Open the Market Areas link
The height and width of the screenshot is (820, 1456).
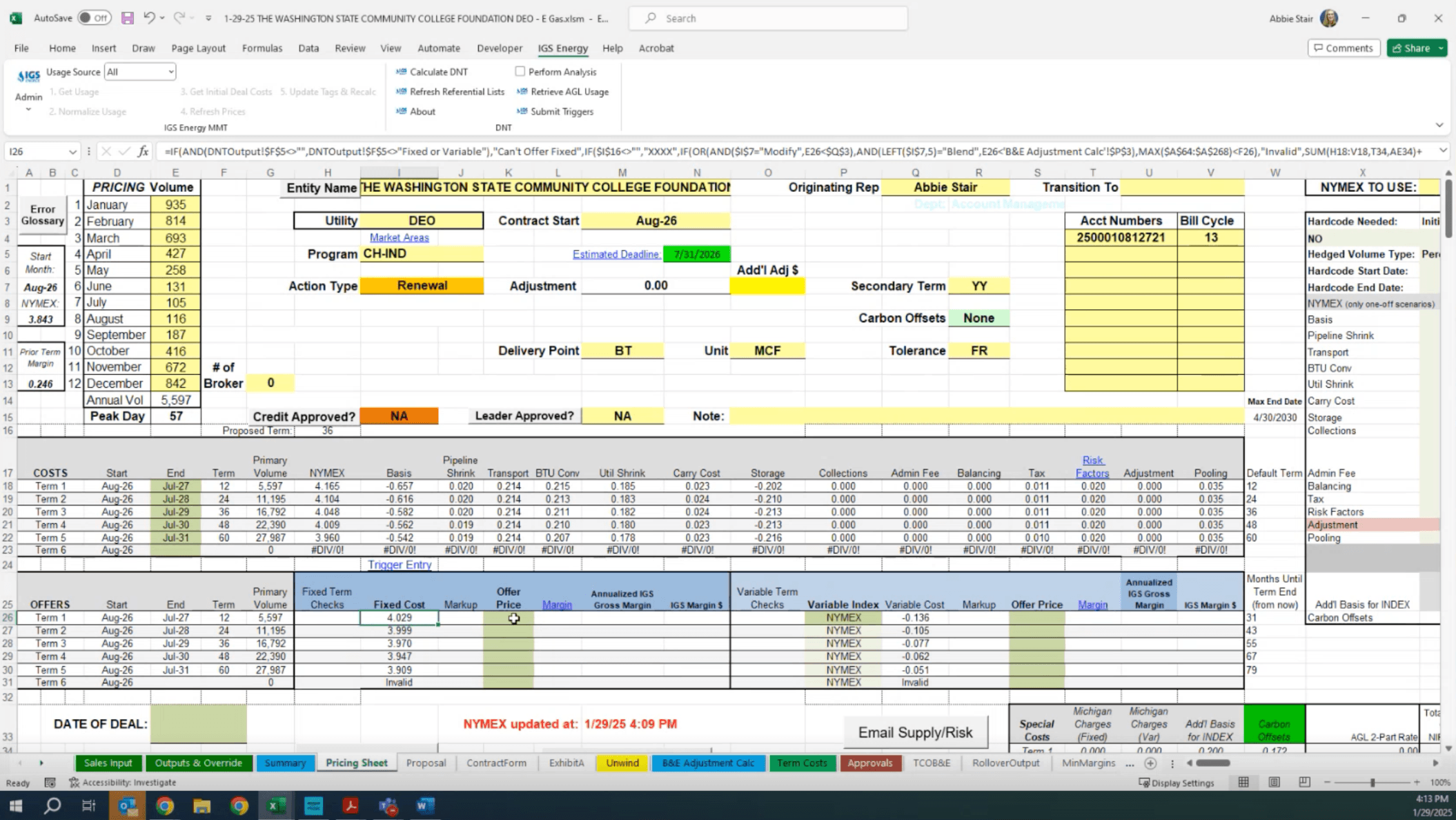tap(399, 237)
